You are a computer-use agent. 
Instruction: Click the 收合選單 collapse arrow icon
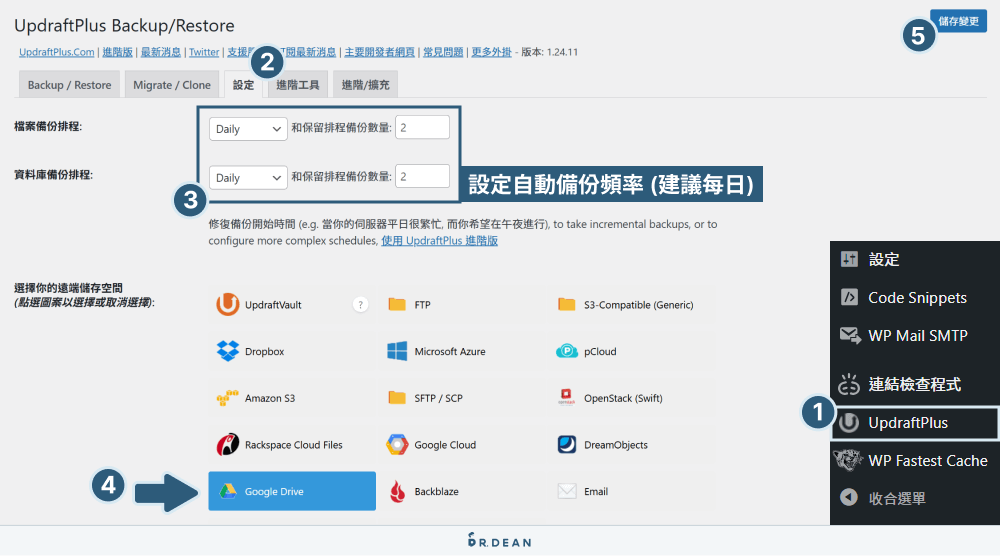click(x=848, y=497)
